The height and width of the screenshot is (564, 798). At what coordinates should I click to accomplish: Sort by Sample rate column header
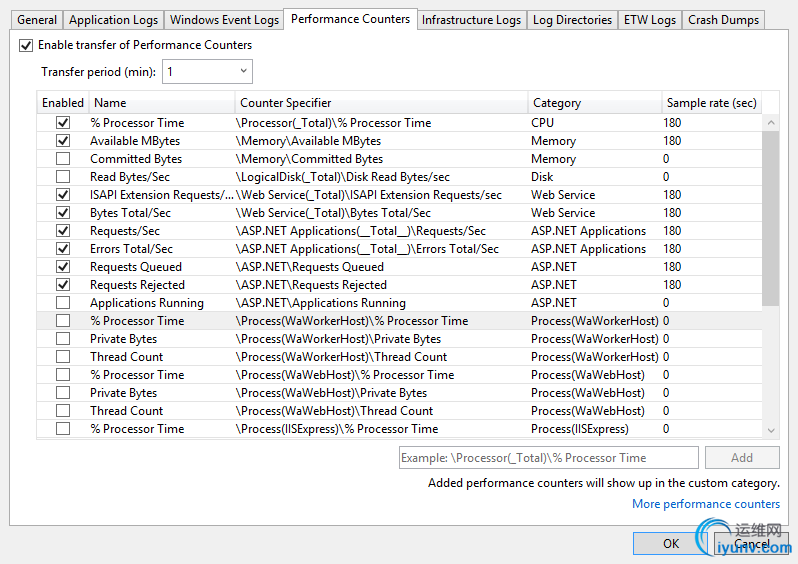[x=711, y=102]
